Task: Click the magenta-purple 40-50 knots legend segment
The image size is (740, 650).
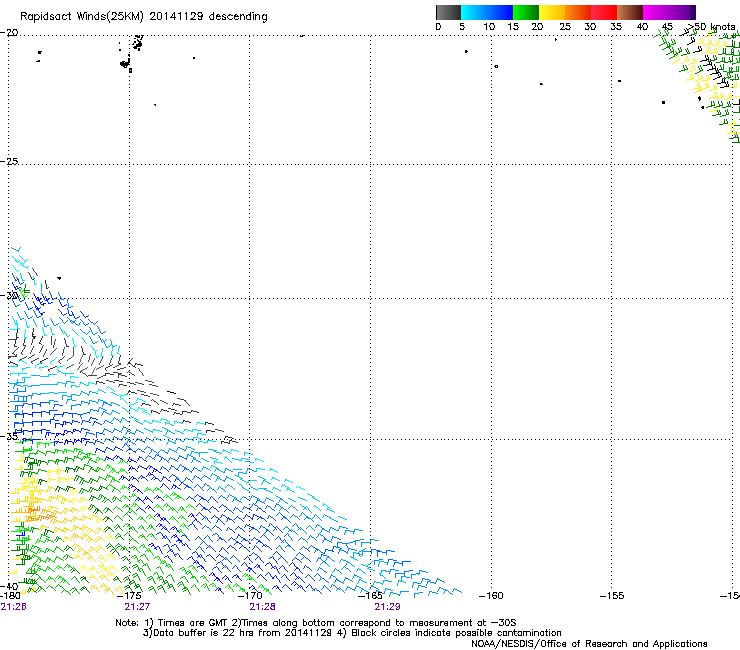Action: pos(669,12)
